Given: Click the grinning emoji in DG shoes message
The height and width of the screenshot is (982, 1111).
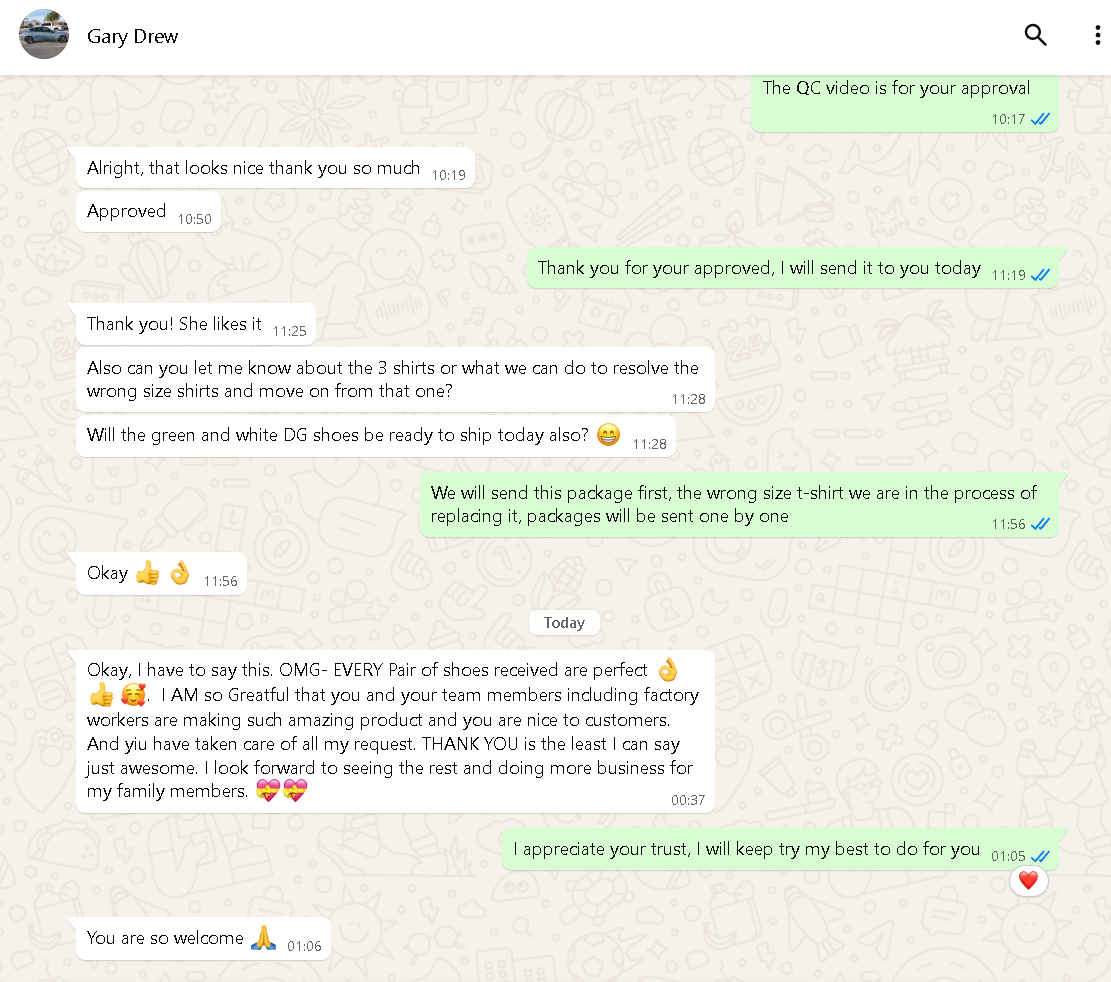Looking at the screenshot, I should tap(607, 435).
